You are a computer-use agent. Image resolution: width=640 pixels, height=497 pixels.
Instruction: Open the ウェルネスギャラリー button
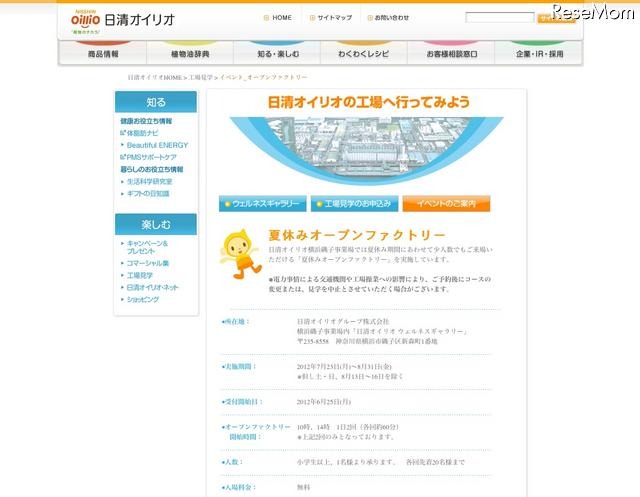(262, 204)
